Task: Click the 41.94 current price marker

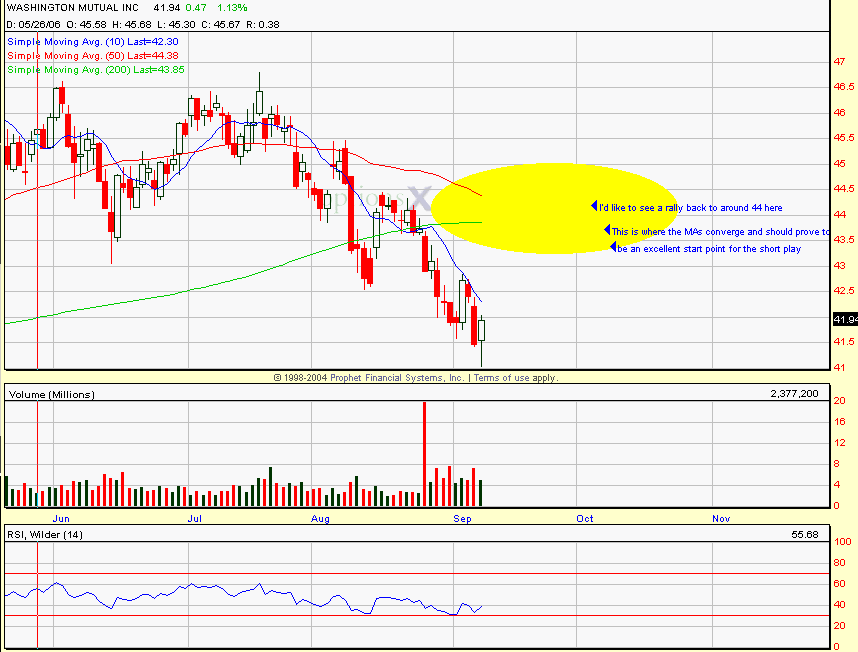Action: click(x=845, y=319)
